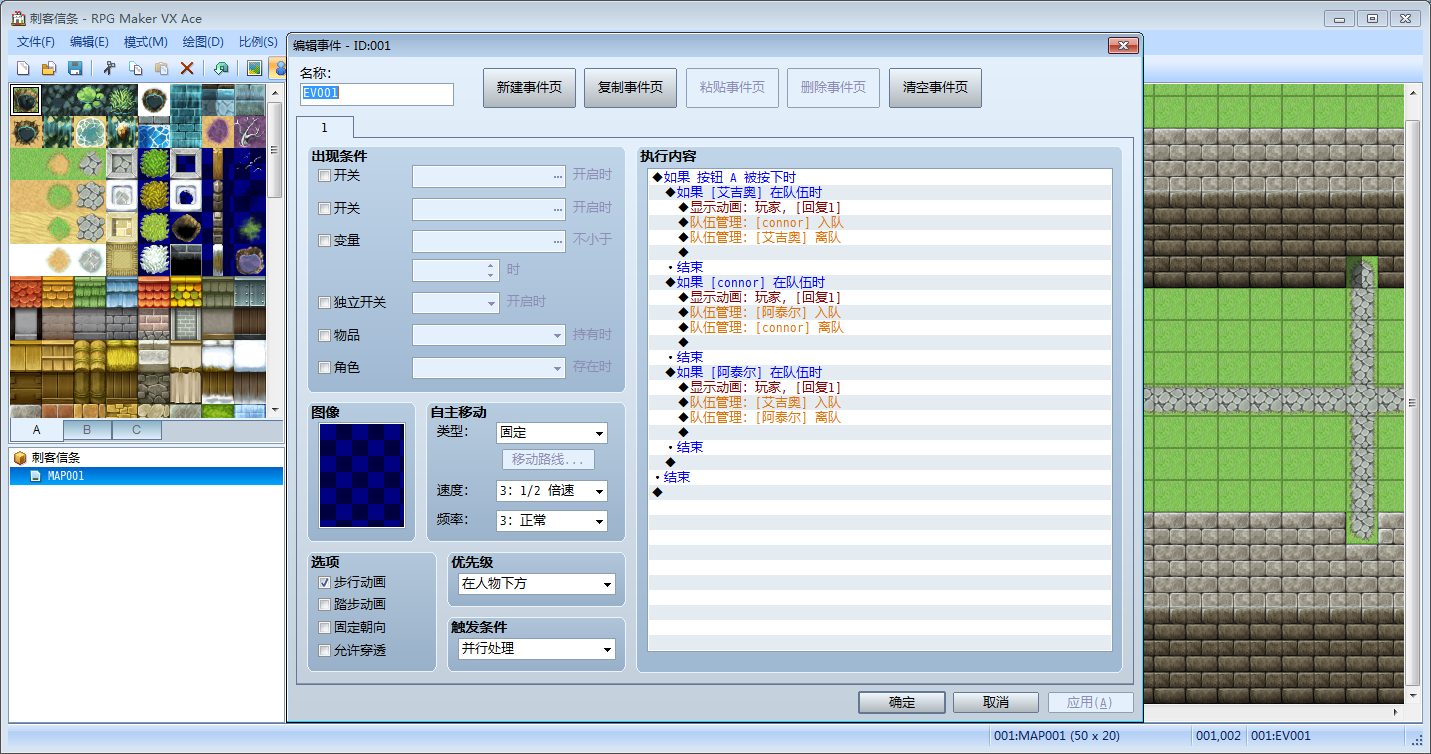Viewport: 1431px width, 754px height.
Task: Open the 触发条件 dropdown showing 并行处理
Action: [x=537, y=649]
